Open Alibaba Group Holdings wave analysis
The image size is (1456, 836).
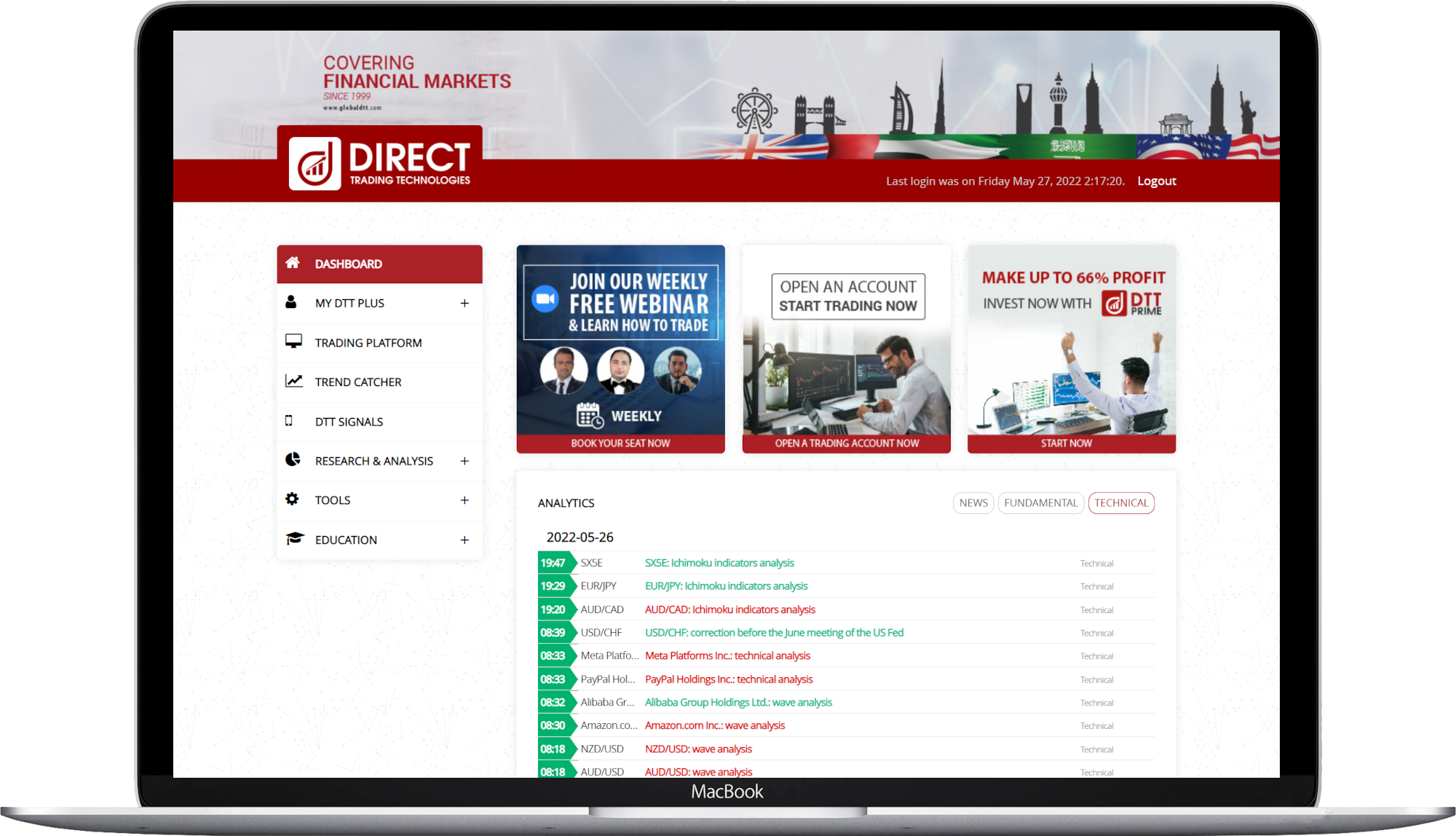coord(738,702)
